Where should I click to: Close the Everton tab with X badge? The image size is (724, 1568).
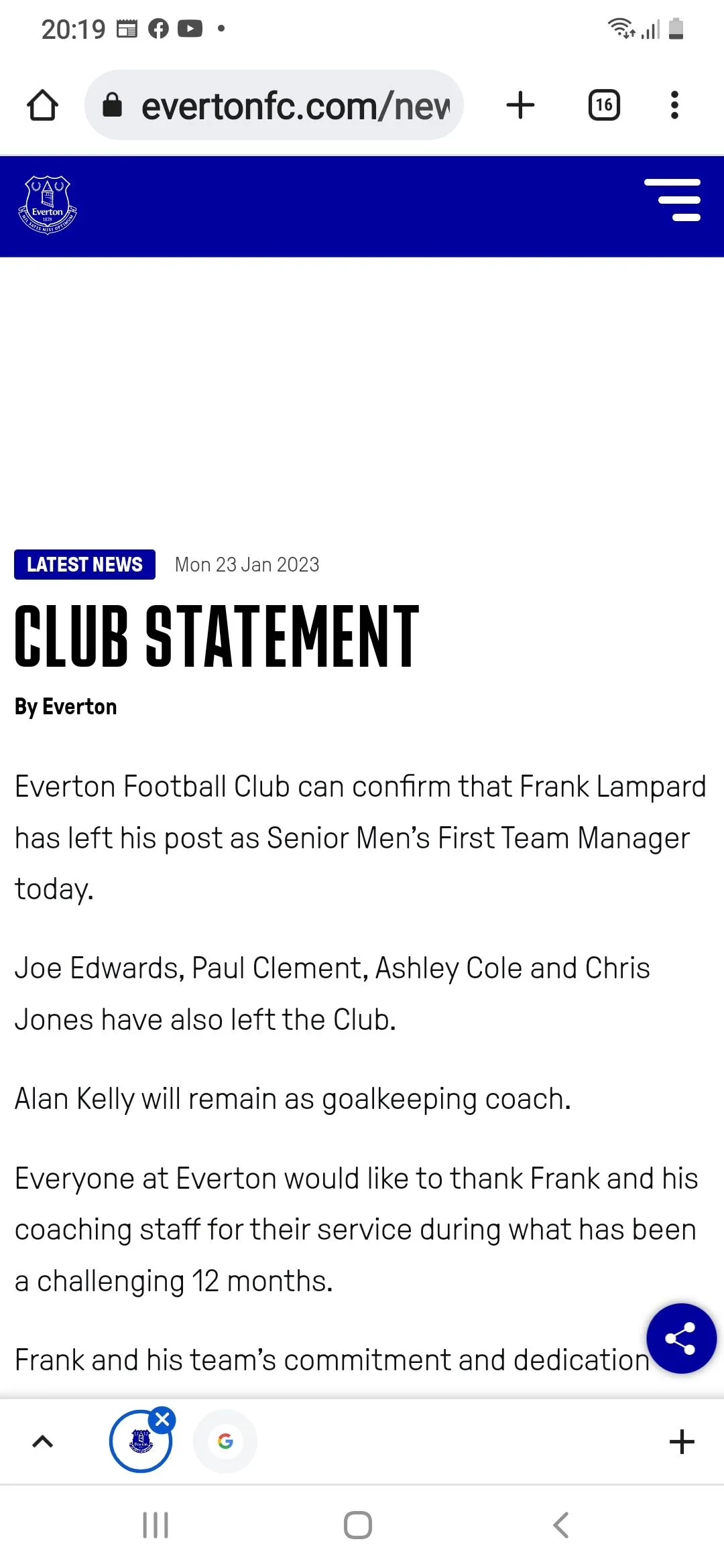pos(163,1419)
